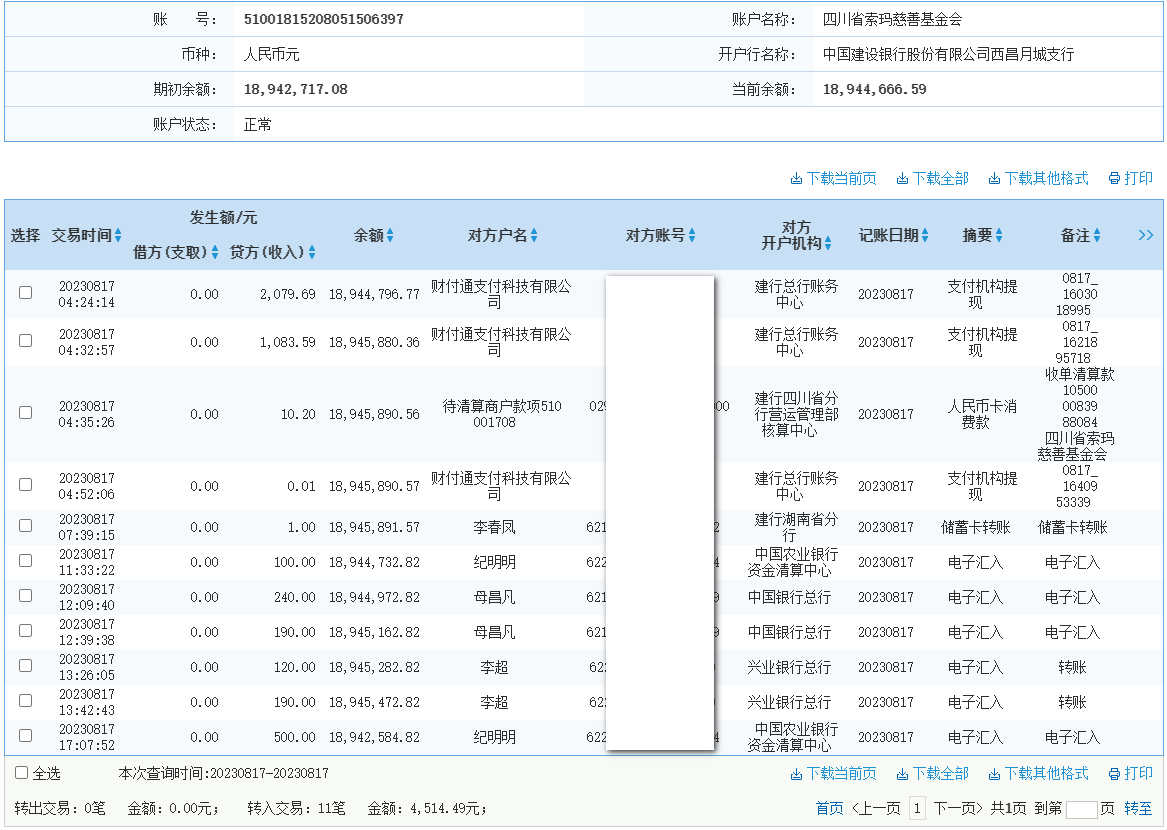Click income amount 500.00

pyautogui.click(x=295, y=738)
